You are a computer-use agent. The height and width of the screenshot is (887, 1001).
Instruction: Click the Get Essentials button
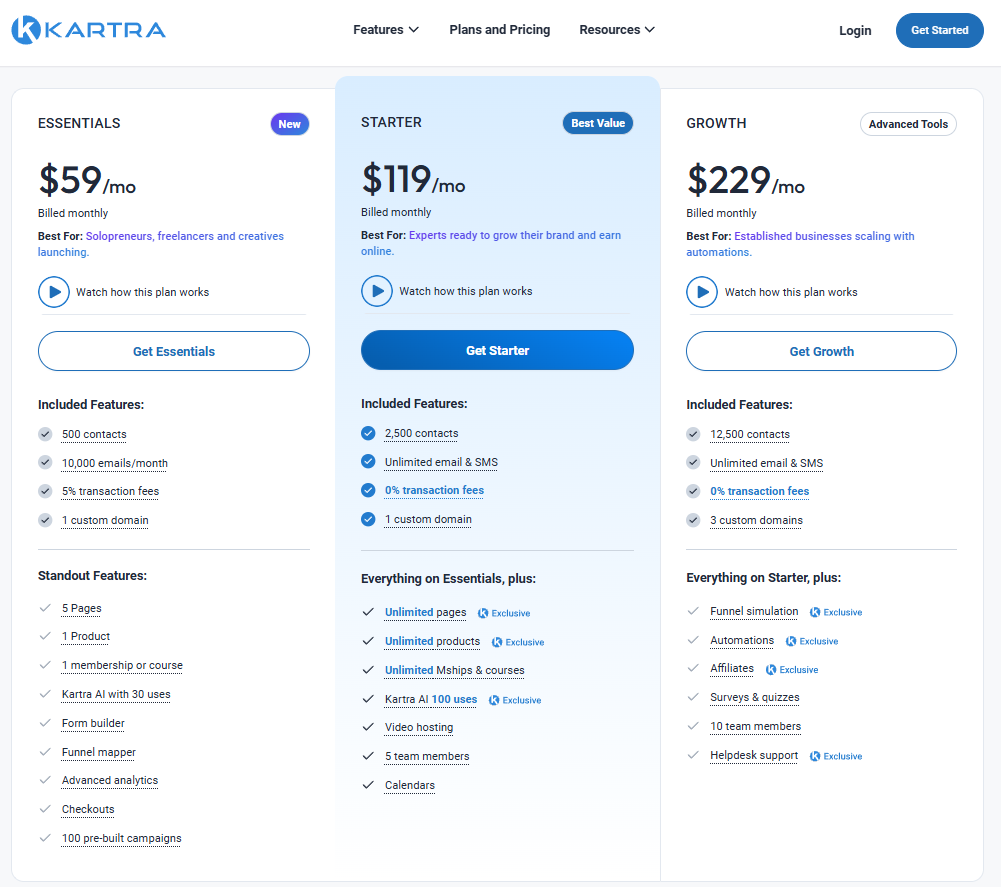174,351
